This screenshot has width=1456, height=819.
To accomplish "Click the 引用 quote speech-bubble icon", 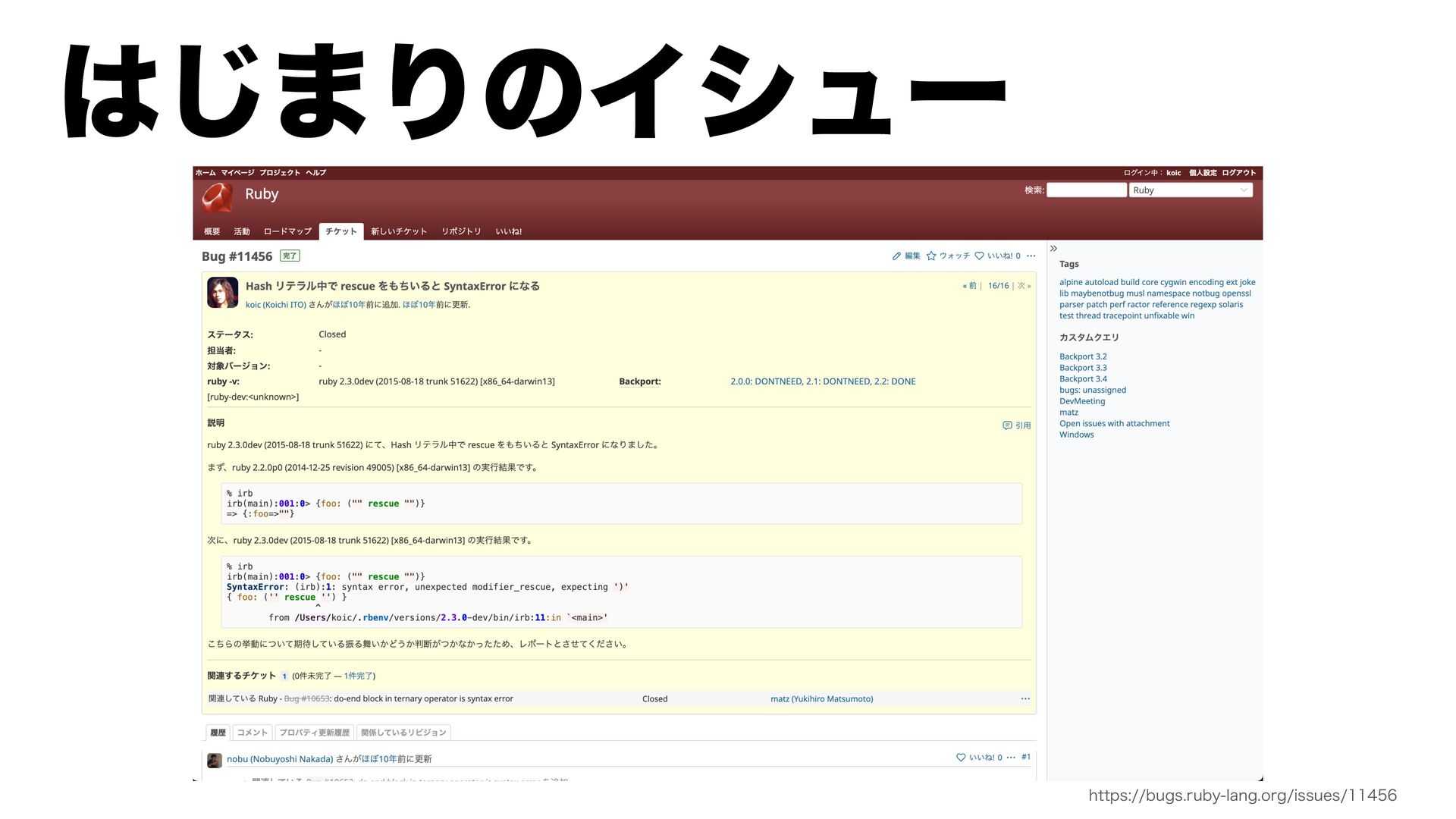I will point(1007,425).
